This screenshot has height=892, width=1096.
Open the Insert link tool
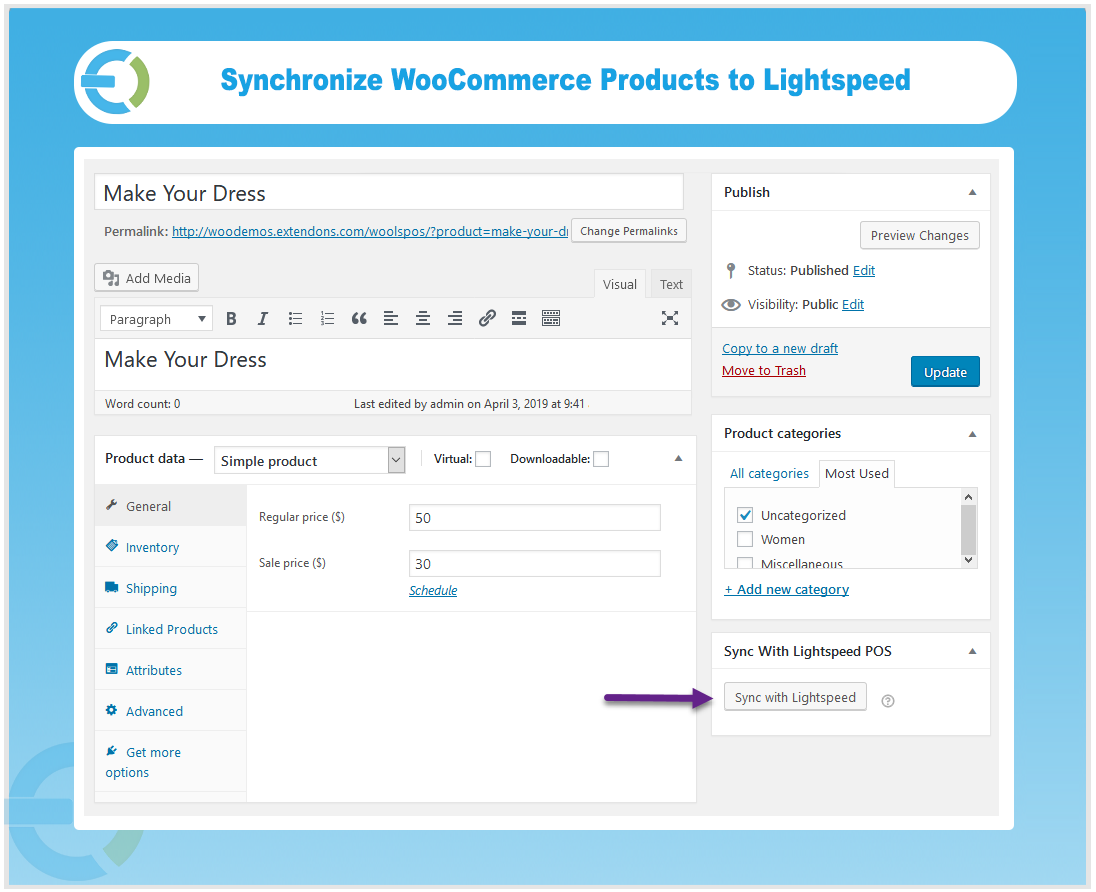tap(487, 318)
